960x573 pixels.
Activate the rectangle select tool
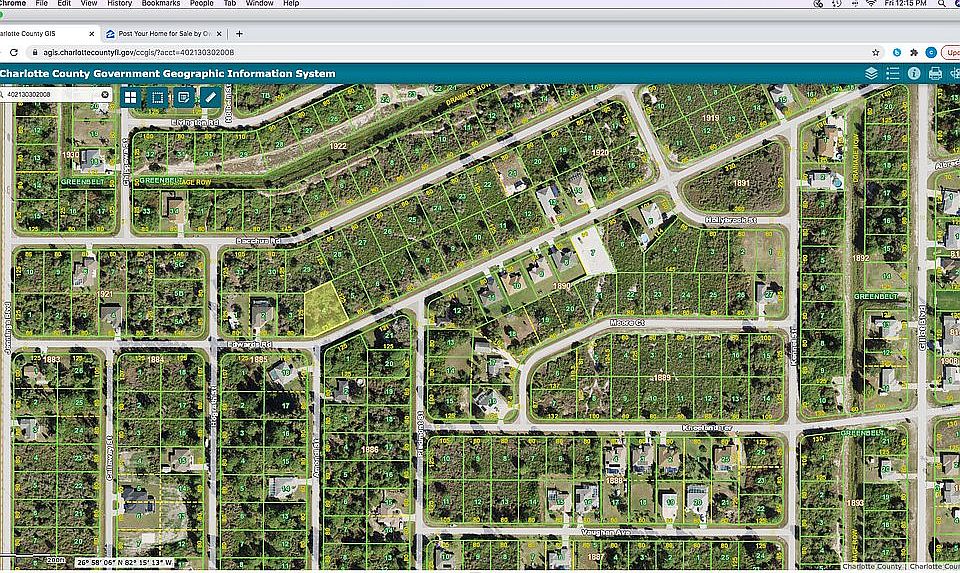[x=157, y=97]
